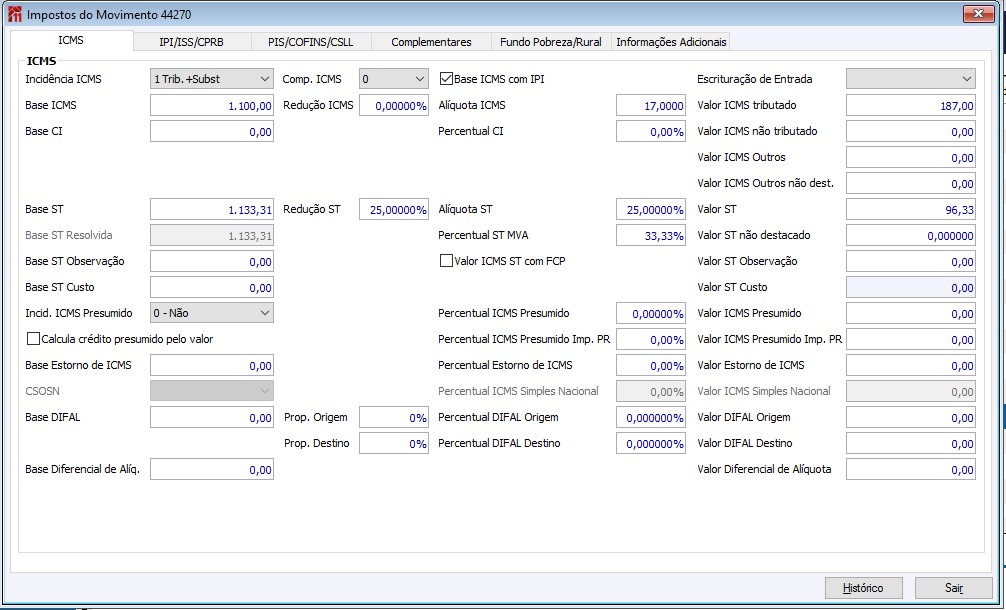Image resolution: width=1006 pixels, height=610 pixels.
Task: Click the Percentual Estorno de ICMS field
Action: [x=651, y=365]
